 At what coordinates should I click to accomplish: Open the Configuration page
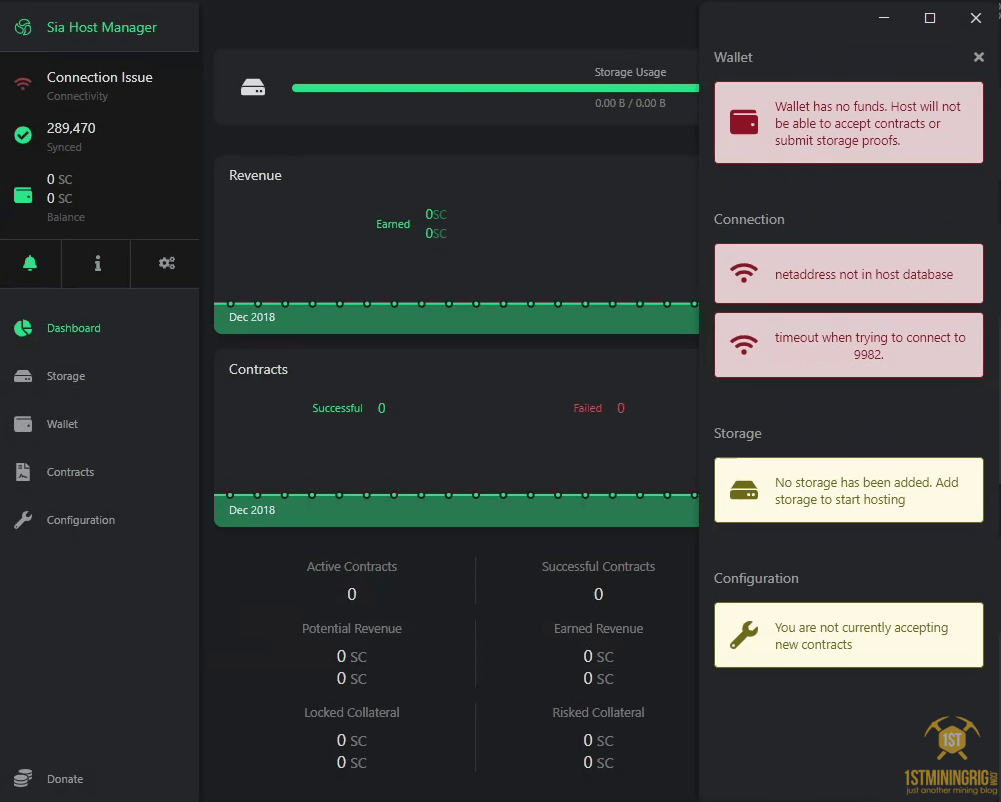pos(81,520)
